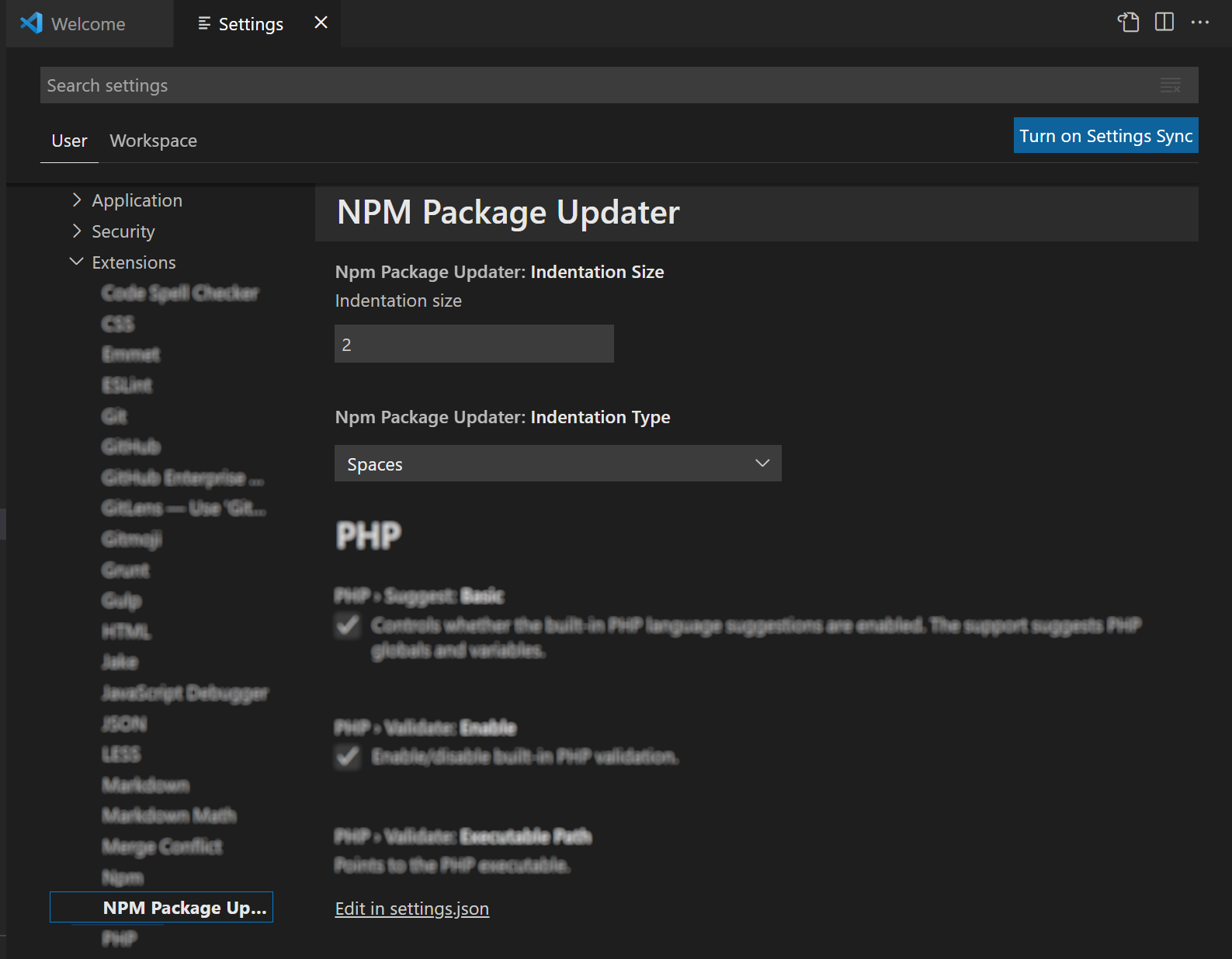Viewport: 1232px width, 959px height.
Task: Select the Application category
Action: coord(137,200)
